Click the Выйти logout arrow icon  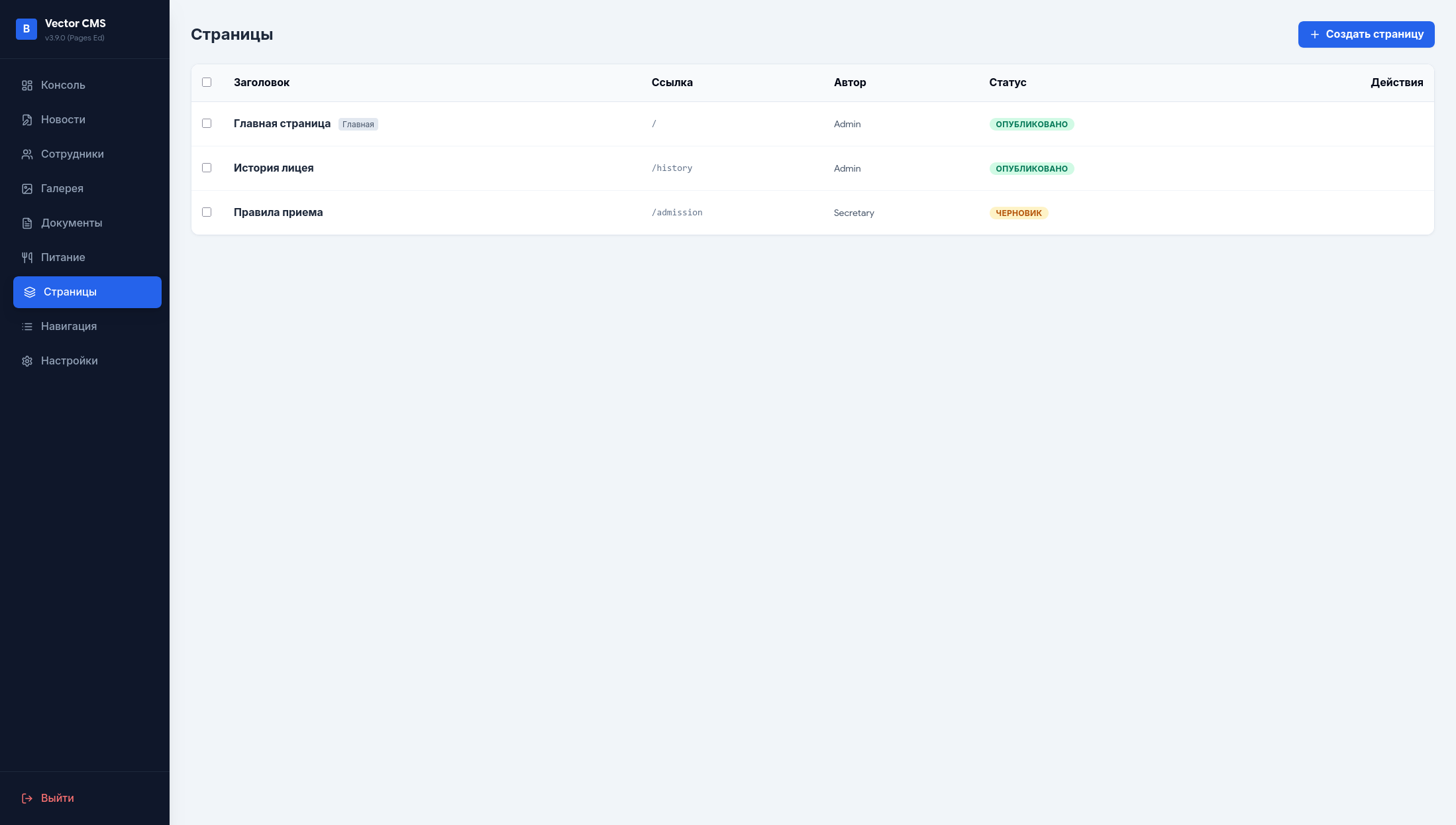coord(27,798)
